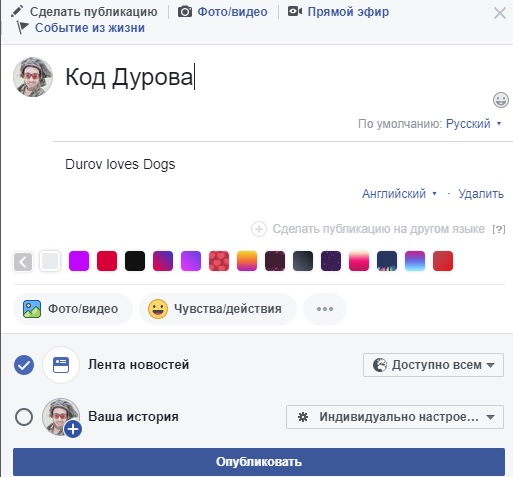Viewport: 513px width, 477px height.
Task: Click the Удалить link for the English version
Action: (x=481, y=194)
